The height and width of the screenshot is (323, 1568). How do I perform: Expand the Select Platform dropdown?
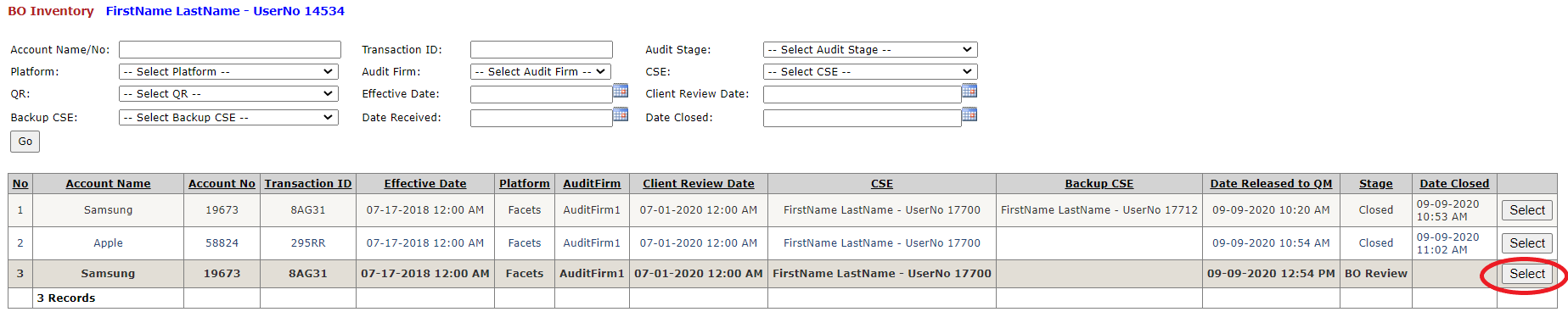click(228, 72)
